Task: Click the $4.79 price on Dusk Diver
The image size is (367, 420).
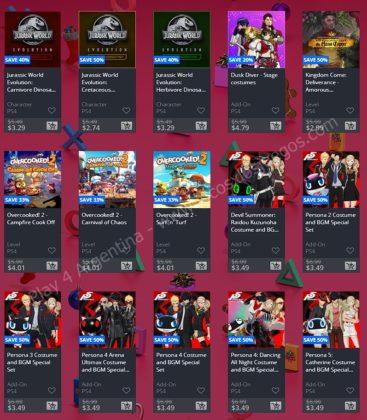Action: click(x=240, y=128)
